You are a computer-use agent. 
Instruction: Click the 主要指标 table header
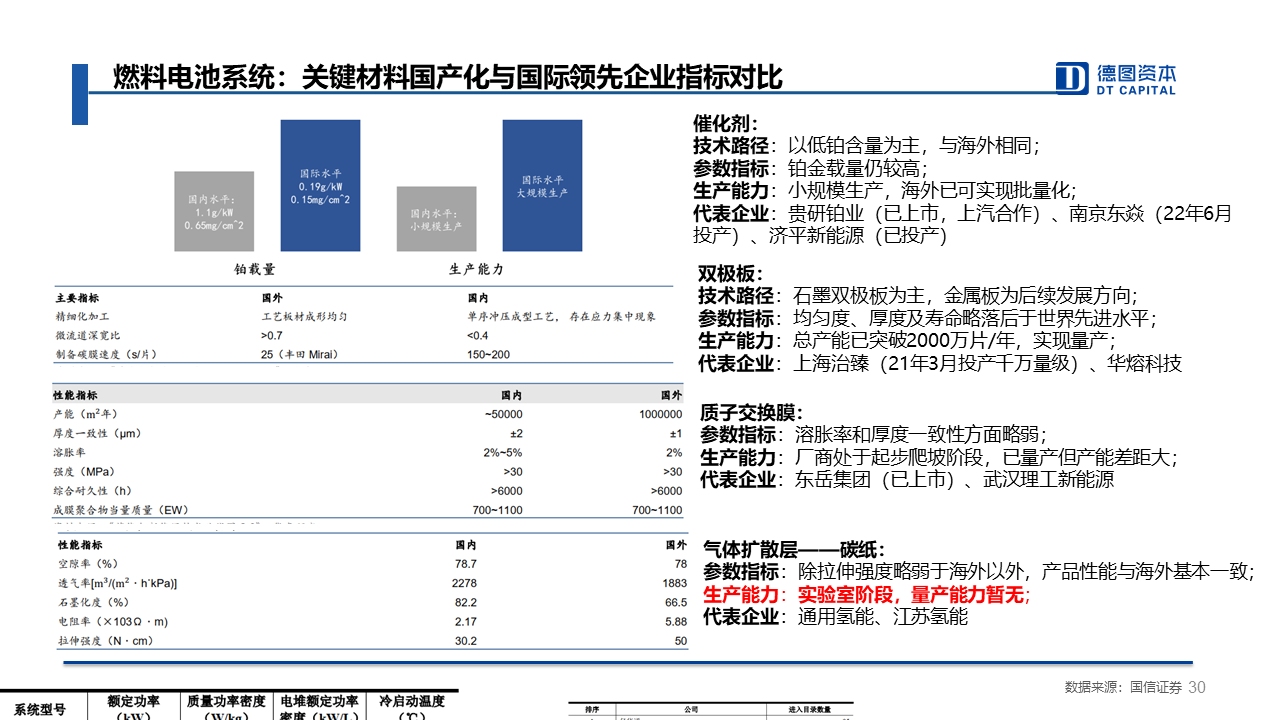click(77, 298)
